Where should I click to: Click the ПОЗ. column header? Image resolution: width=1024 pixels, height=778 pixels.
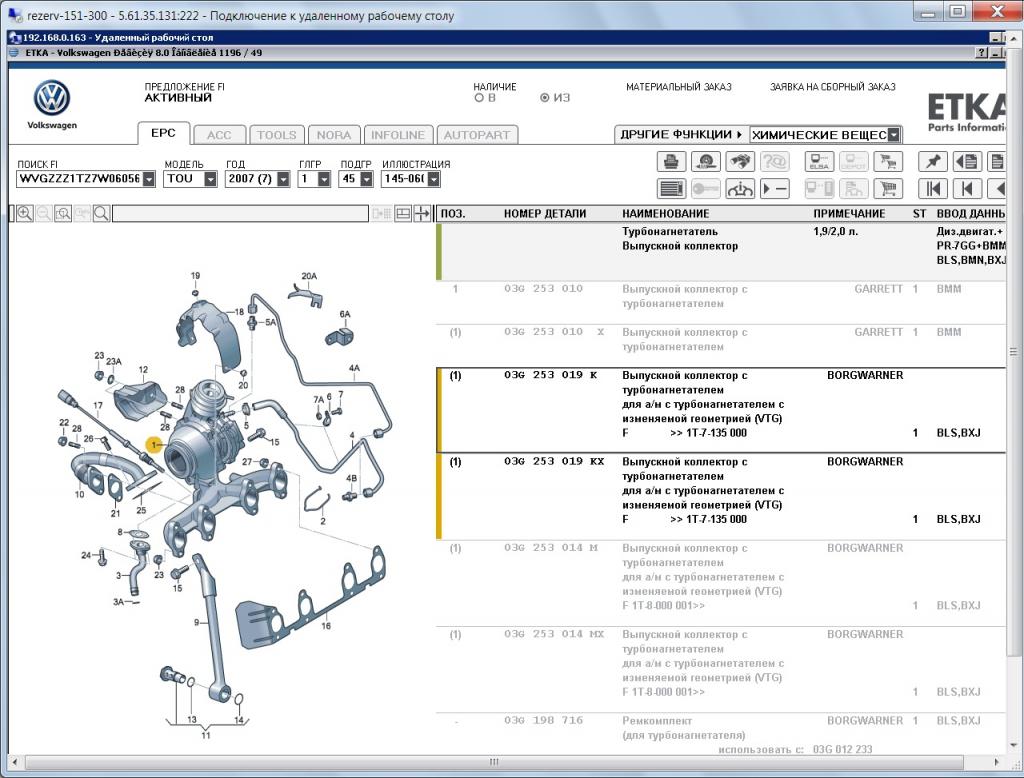pos(453,214)
